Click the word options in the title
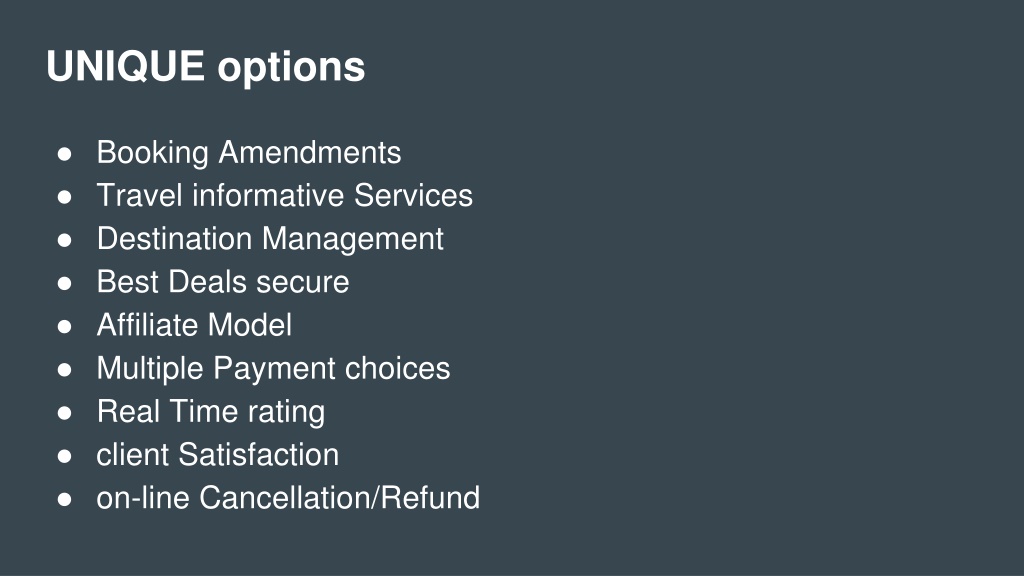The height and width of the screenshot is (576, 1024). pos(291,69)
